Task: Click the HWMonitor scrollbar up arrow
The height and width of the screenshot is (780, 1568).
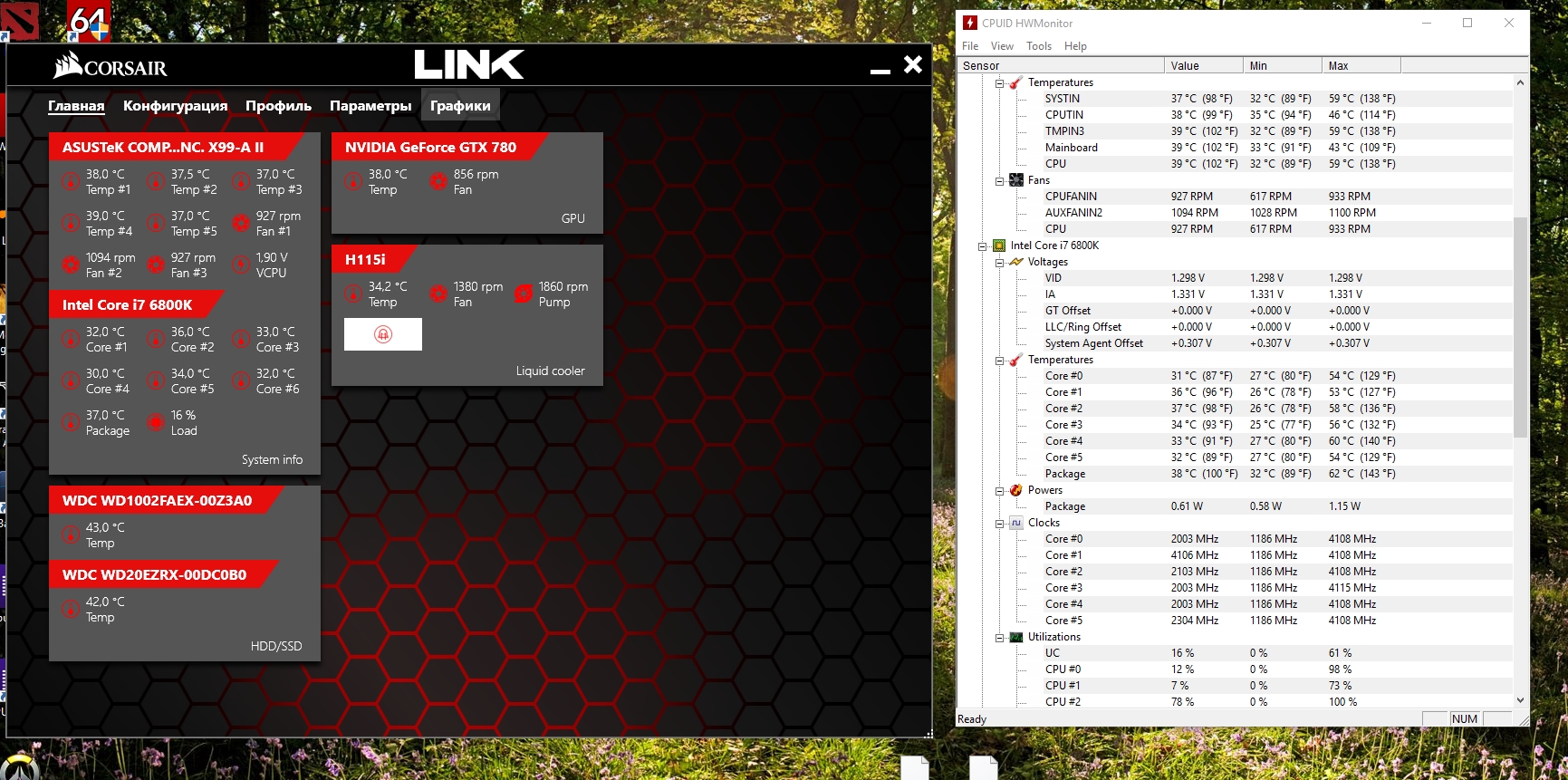Action: 1520,82
